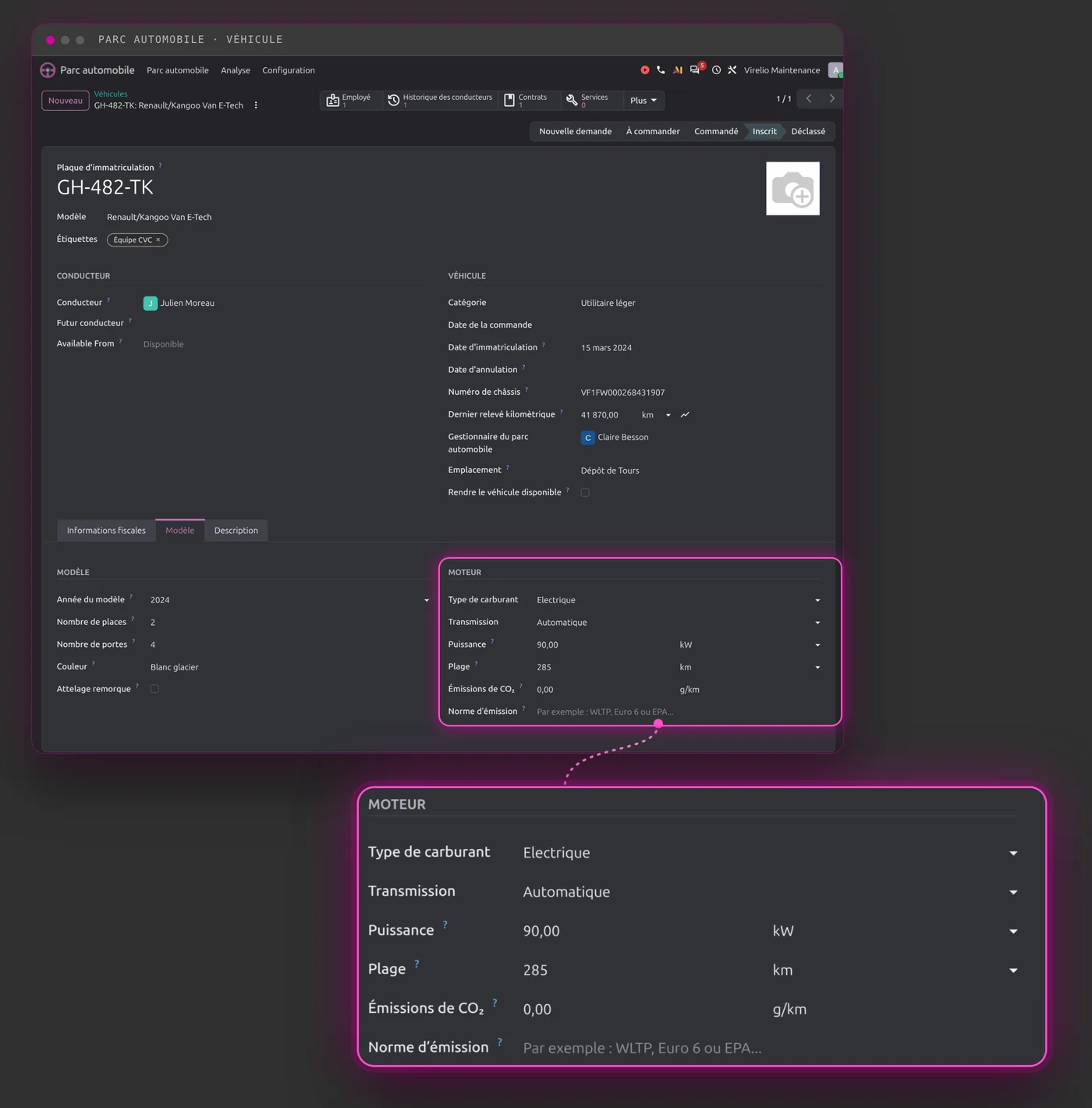Open Type de carburant dropdown
The height and width of the screenshot is (1108, 1092).
pos(678,600)
